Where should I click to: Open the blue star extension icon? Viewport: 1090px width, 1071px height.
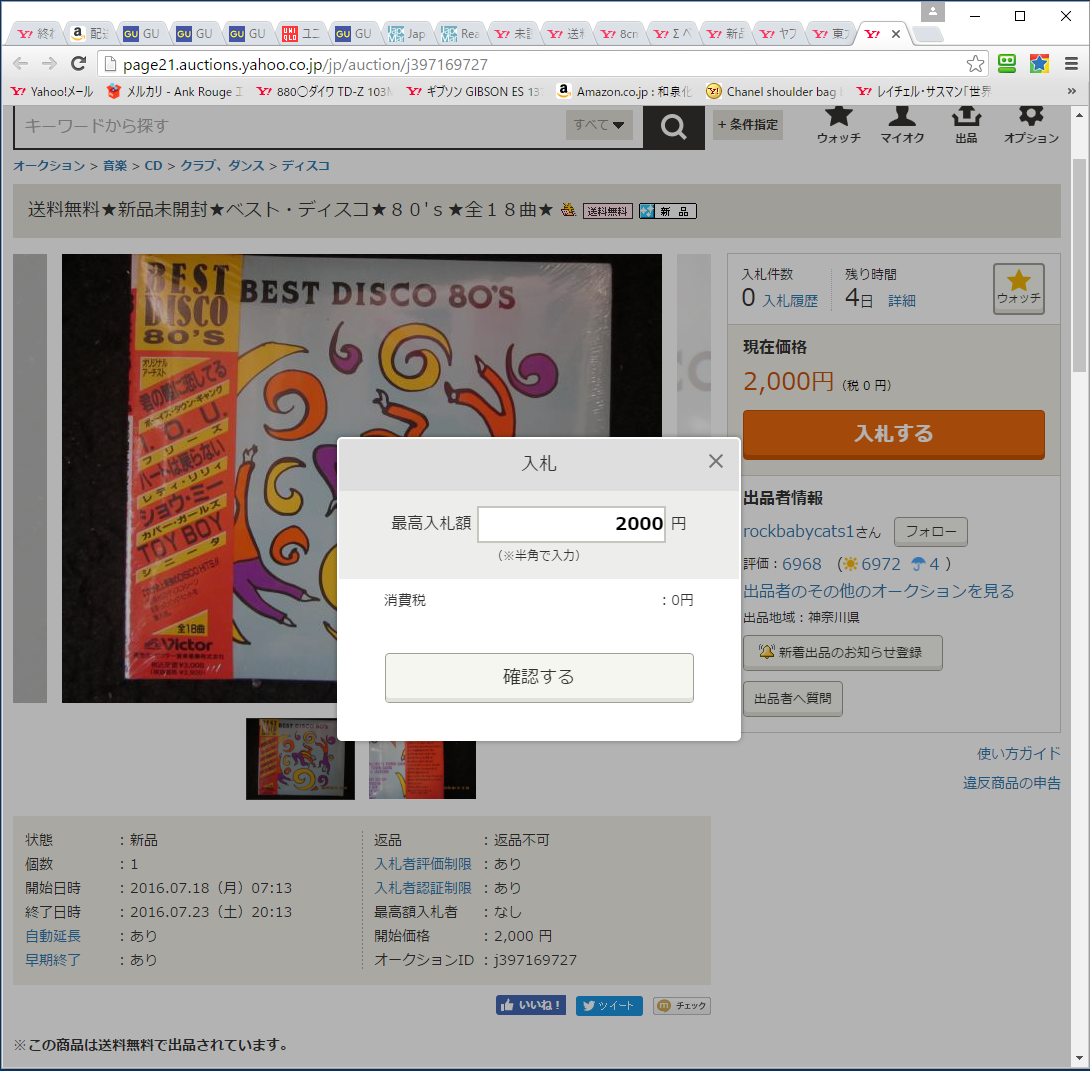(x=1039, y=64)
